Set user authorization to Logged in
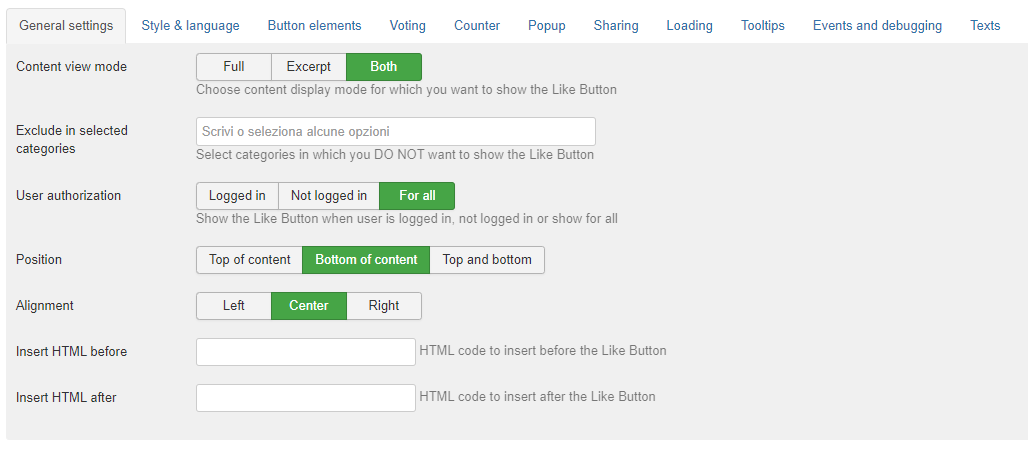The height and width of the screenshot is (449, 1028). click(237, 196)
